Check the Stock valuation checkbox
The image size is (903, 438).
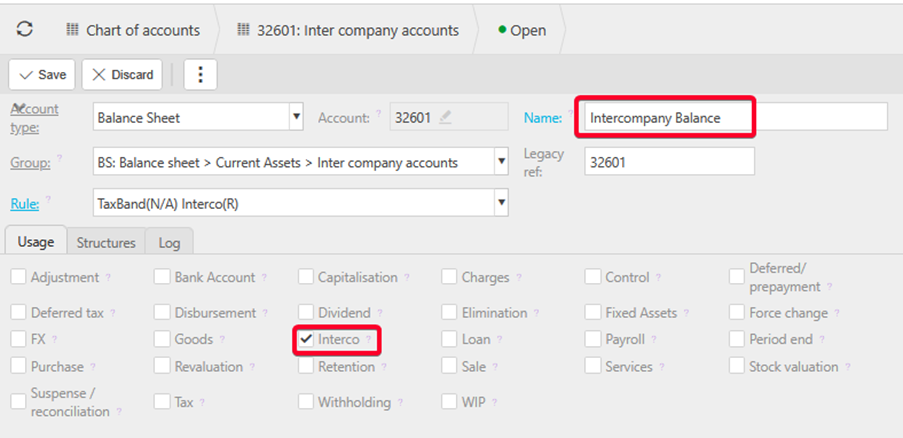[x=736, y=366]
